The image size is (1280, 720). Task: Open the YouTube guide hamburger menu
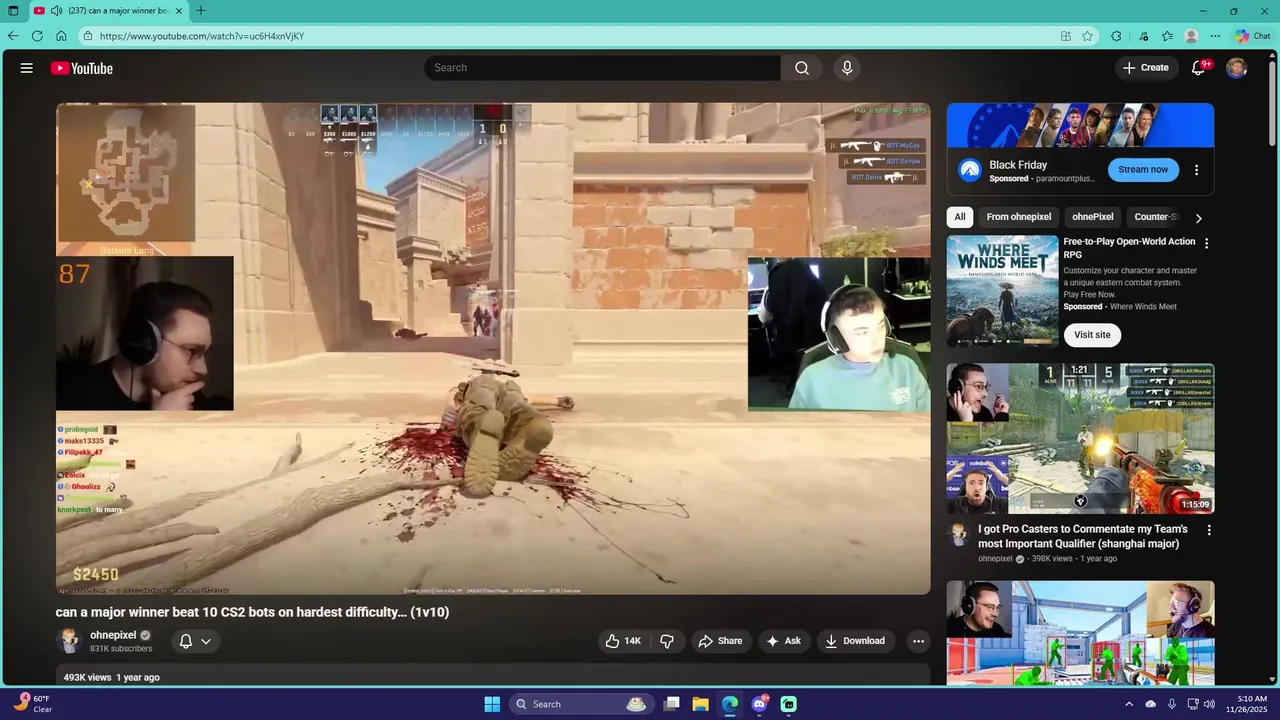(27, 68)
